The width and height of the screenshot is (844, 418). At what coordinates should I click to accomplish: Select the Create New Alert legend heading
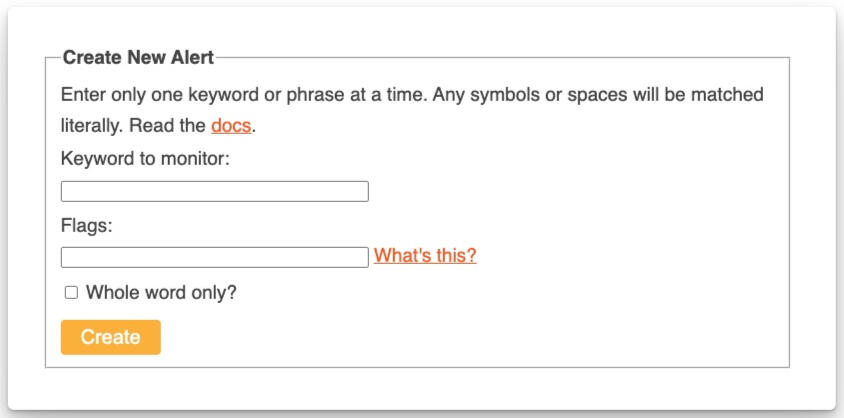[x=138, y=58]
